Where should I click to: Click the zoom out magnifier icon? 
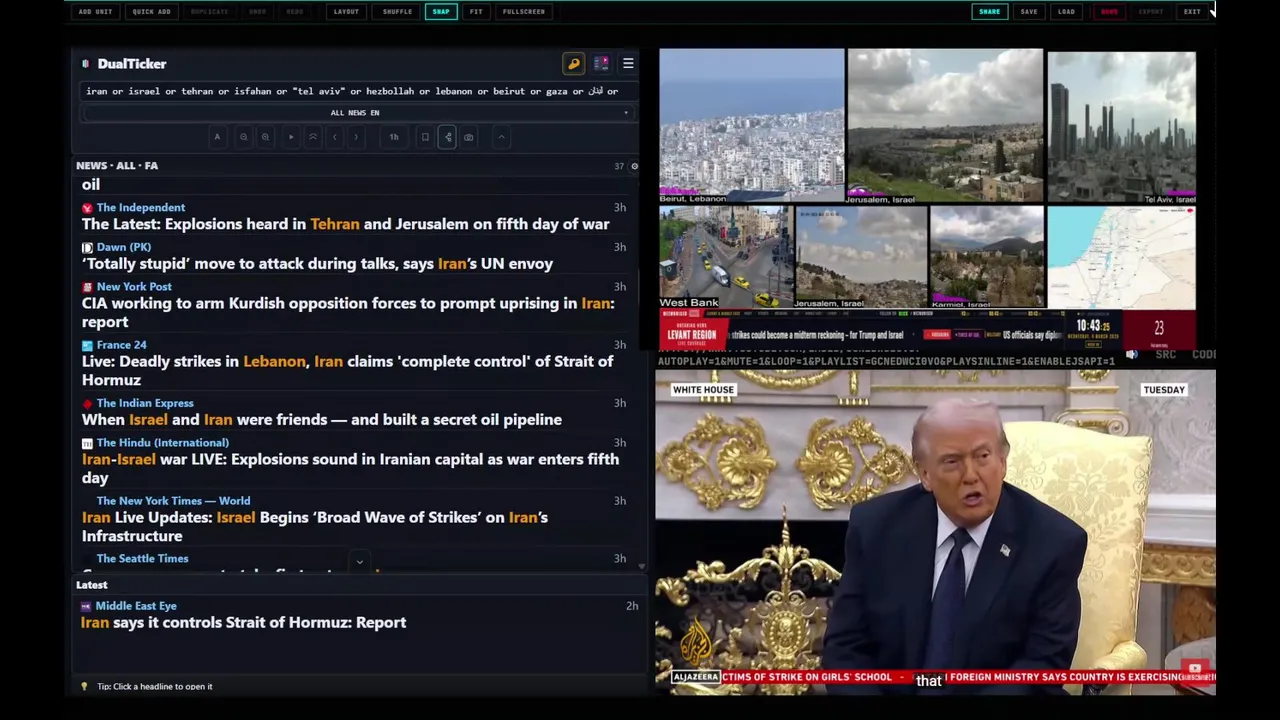(243, 137)
